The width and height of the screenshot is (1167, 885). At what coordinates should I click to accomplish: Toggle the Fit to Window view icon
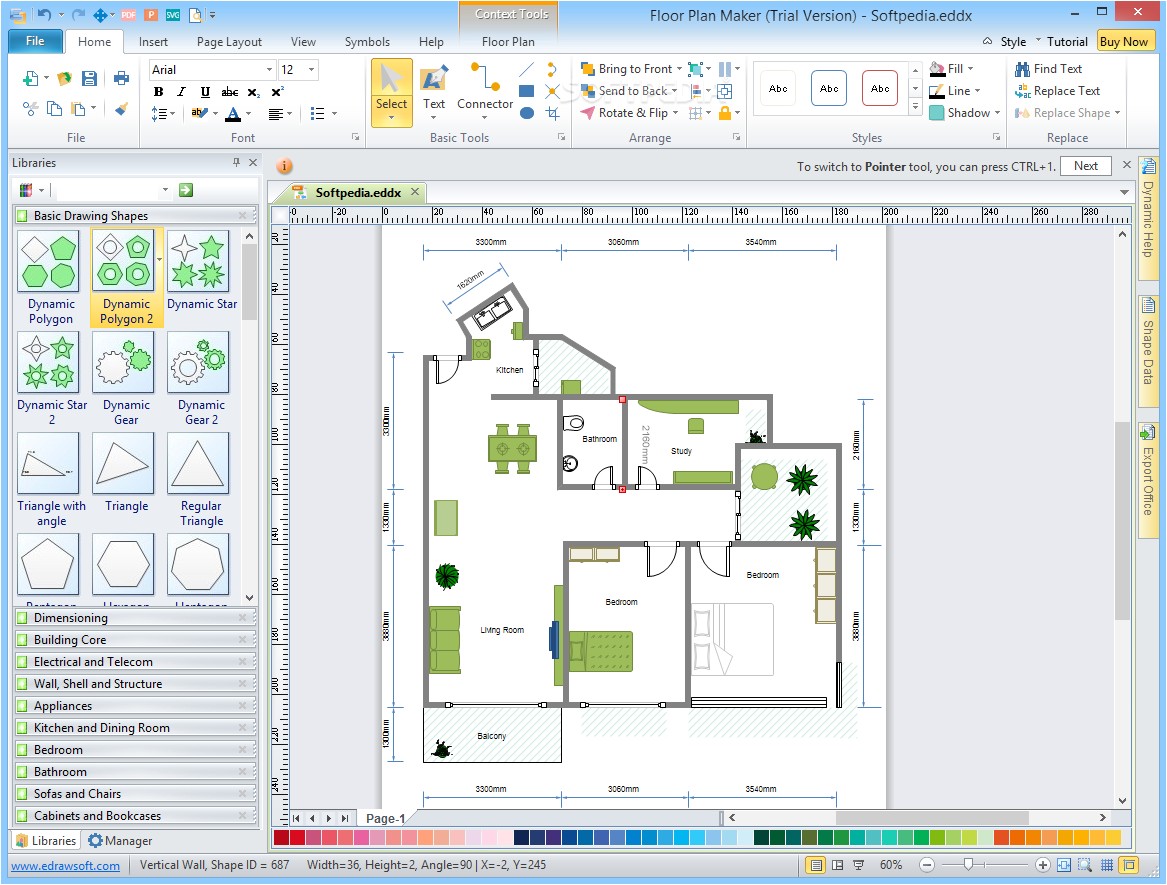click(x=1064, y=865)
